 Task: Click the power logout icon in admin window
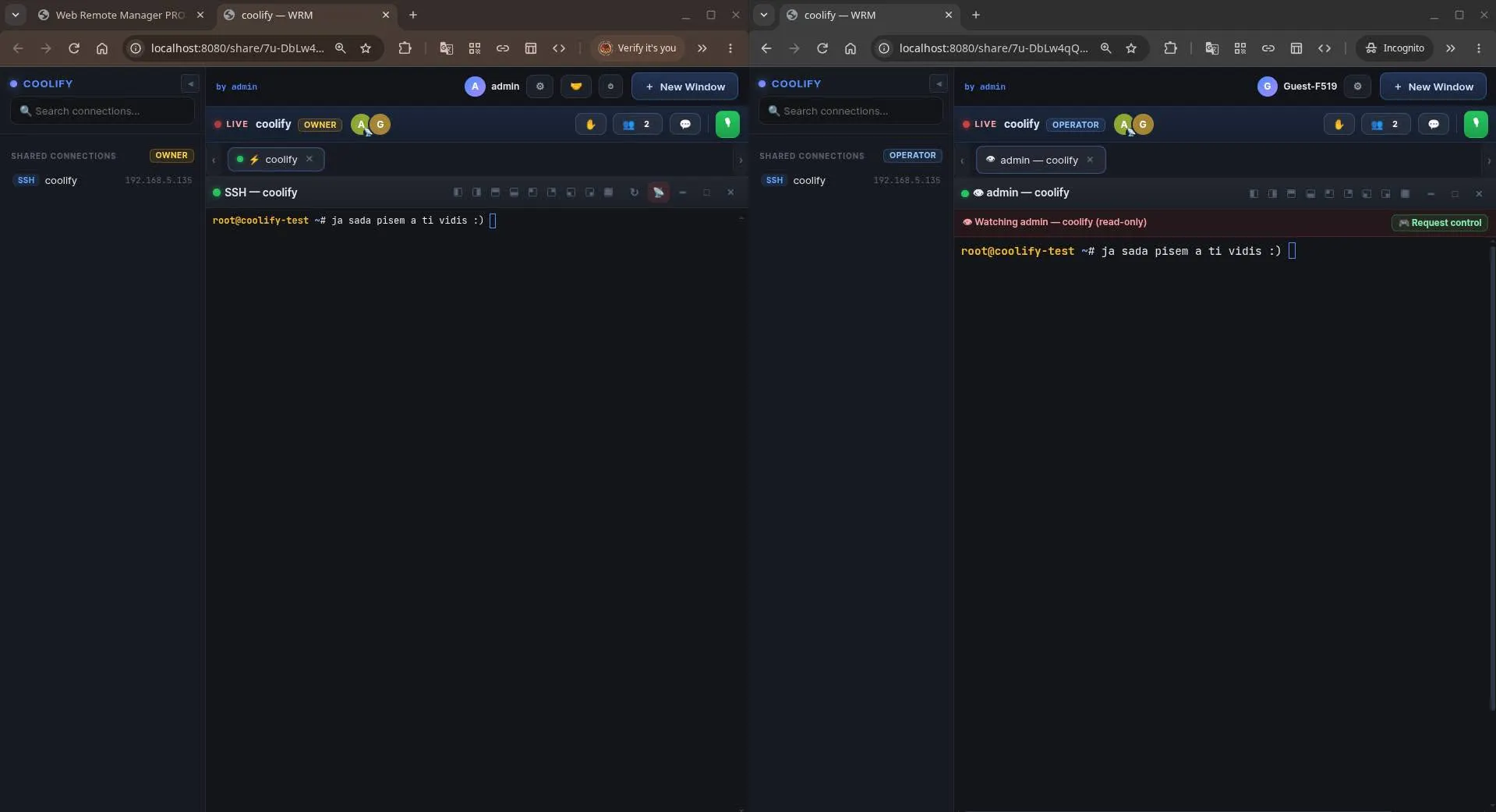click(610, 86)
